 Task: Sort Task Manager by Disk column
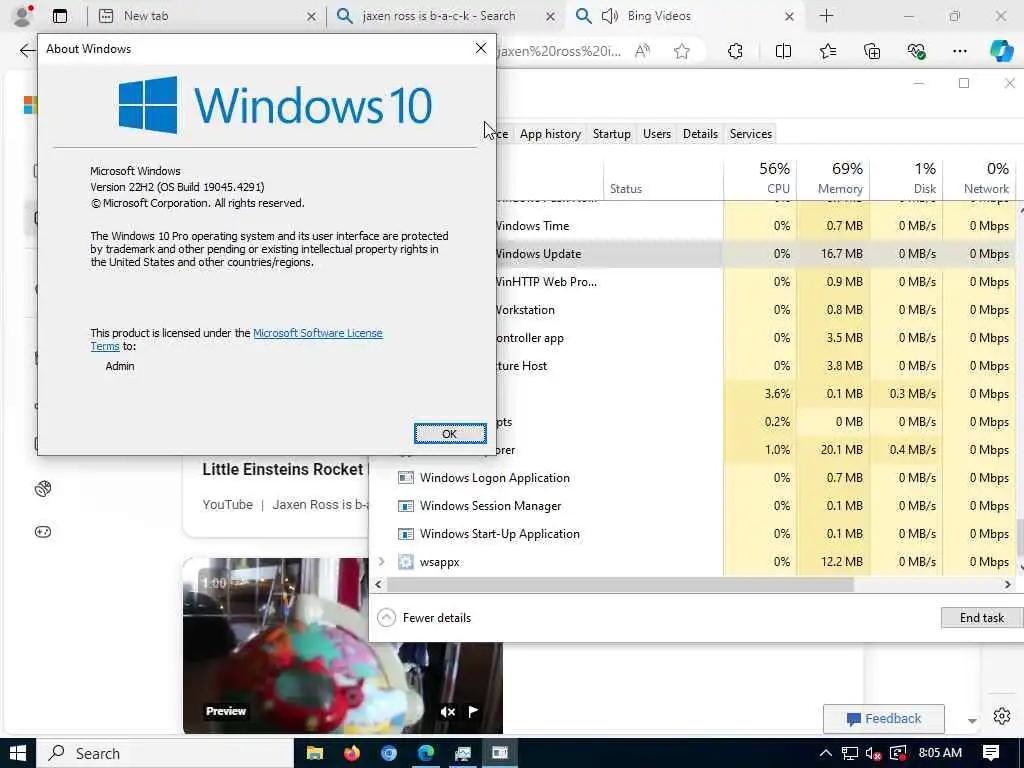pos(906,178)
